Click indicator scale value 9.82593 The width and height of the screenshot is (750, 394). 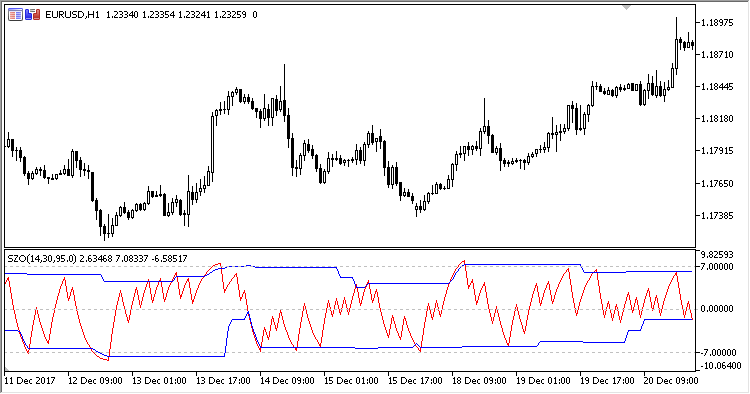(717, 254)
